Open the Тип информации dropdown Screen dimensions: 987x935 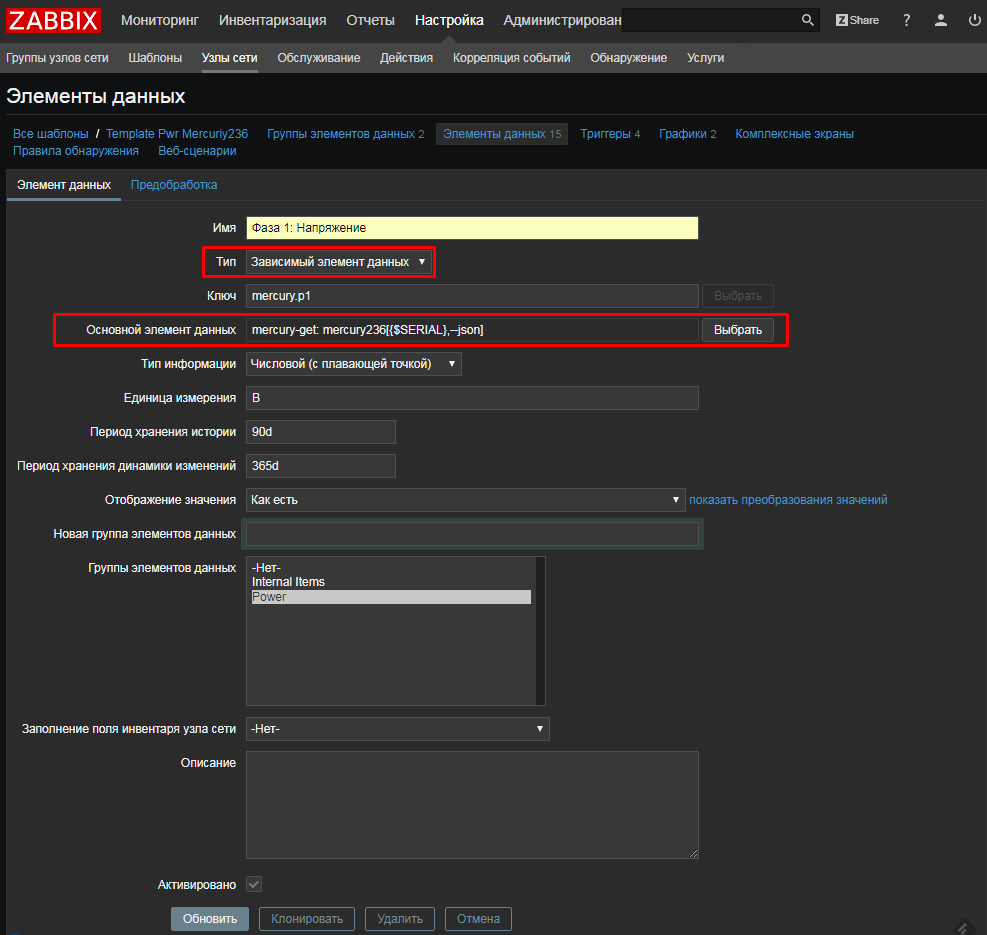tap(353, 364)
